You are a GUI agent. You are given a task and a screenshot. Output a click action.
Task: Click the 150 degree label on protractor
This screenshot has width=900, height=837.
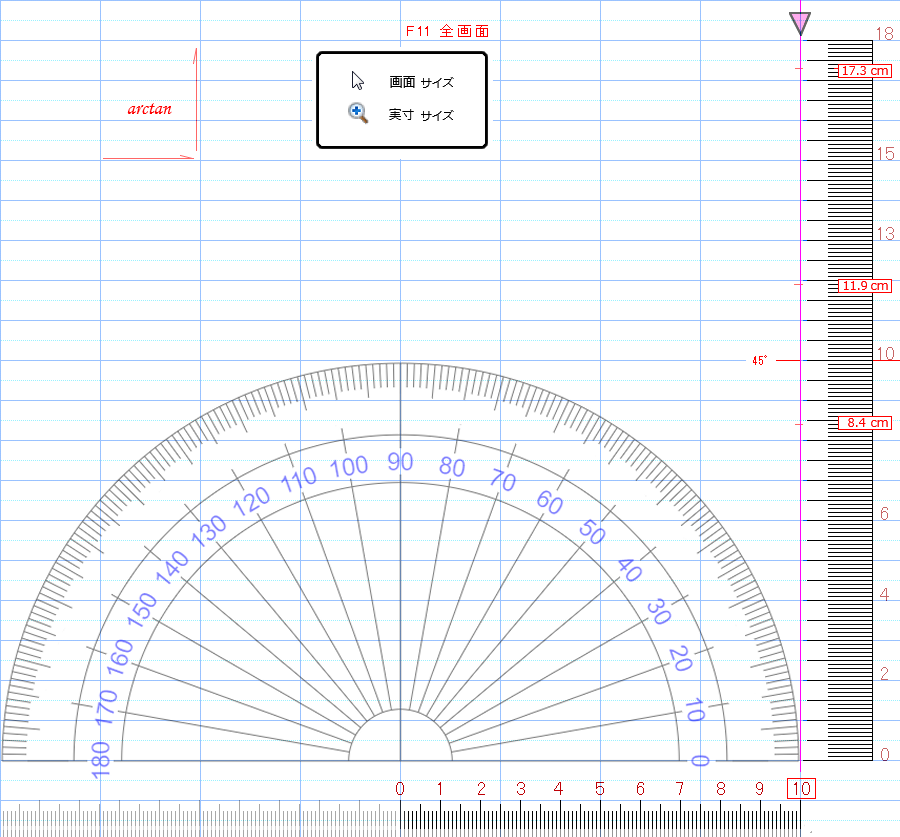pos(143,607)
